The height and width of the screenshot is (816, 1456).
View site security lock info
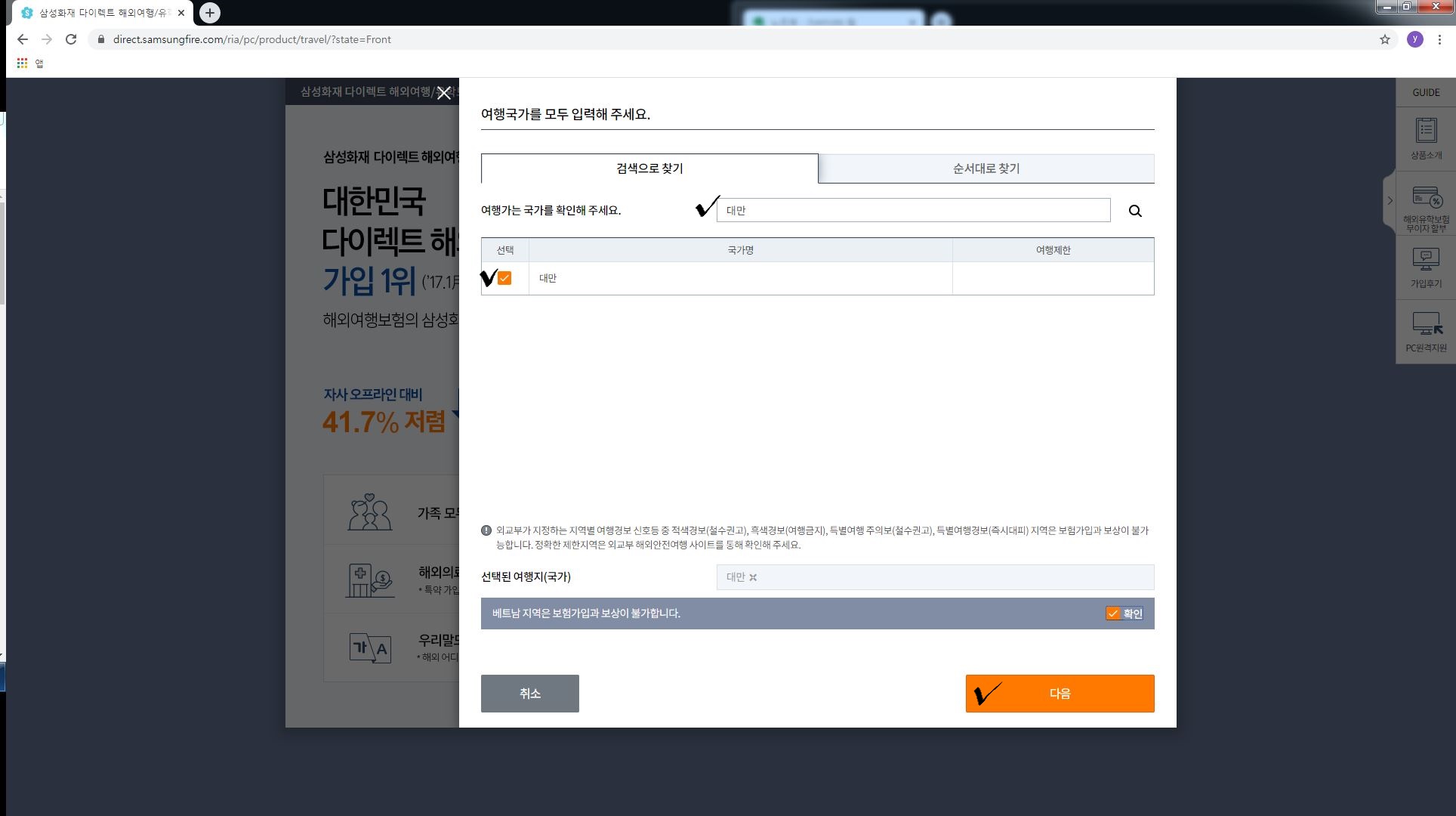(100, 39)
